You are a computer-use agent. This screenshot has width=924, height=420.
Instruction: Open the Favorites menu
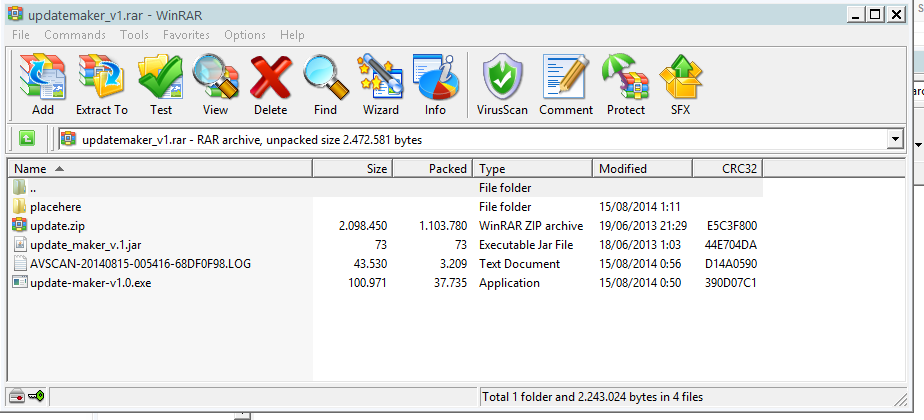(x=186, y=35)
